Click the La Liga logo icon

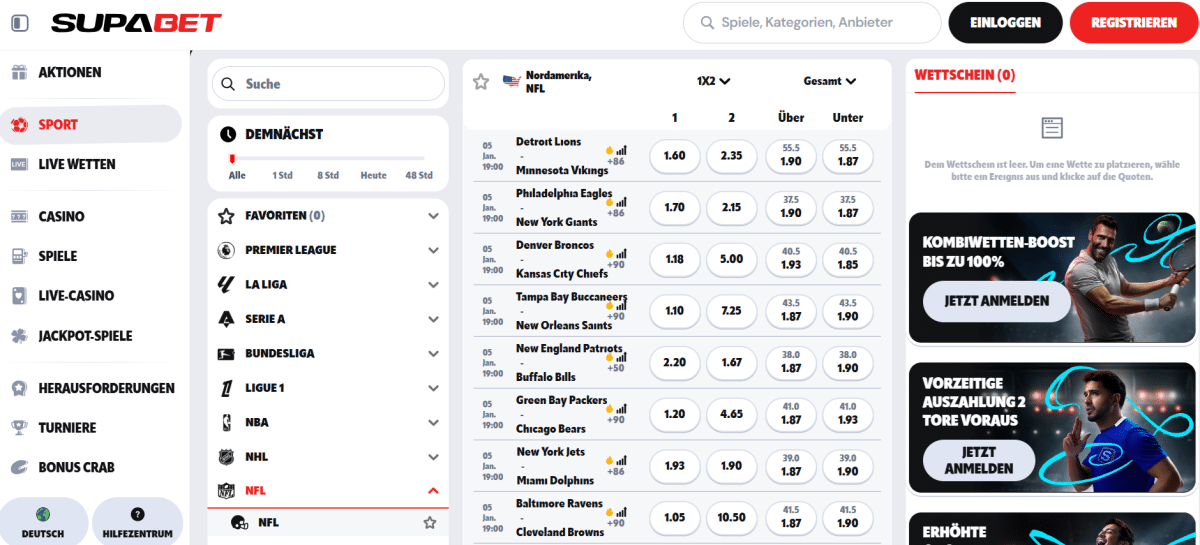coord(226,285)
